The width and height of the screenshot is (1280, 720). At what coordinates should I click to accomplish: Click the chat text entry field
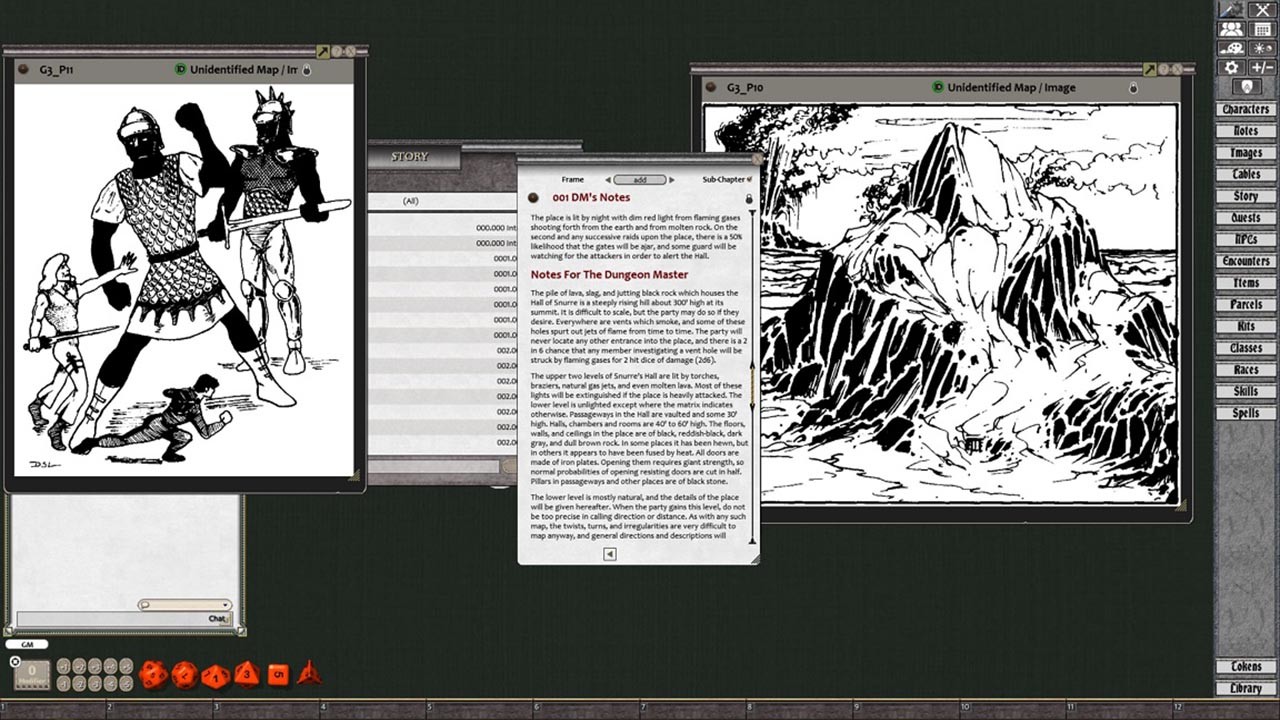[110, 619]
